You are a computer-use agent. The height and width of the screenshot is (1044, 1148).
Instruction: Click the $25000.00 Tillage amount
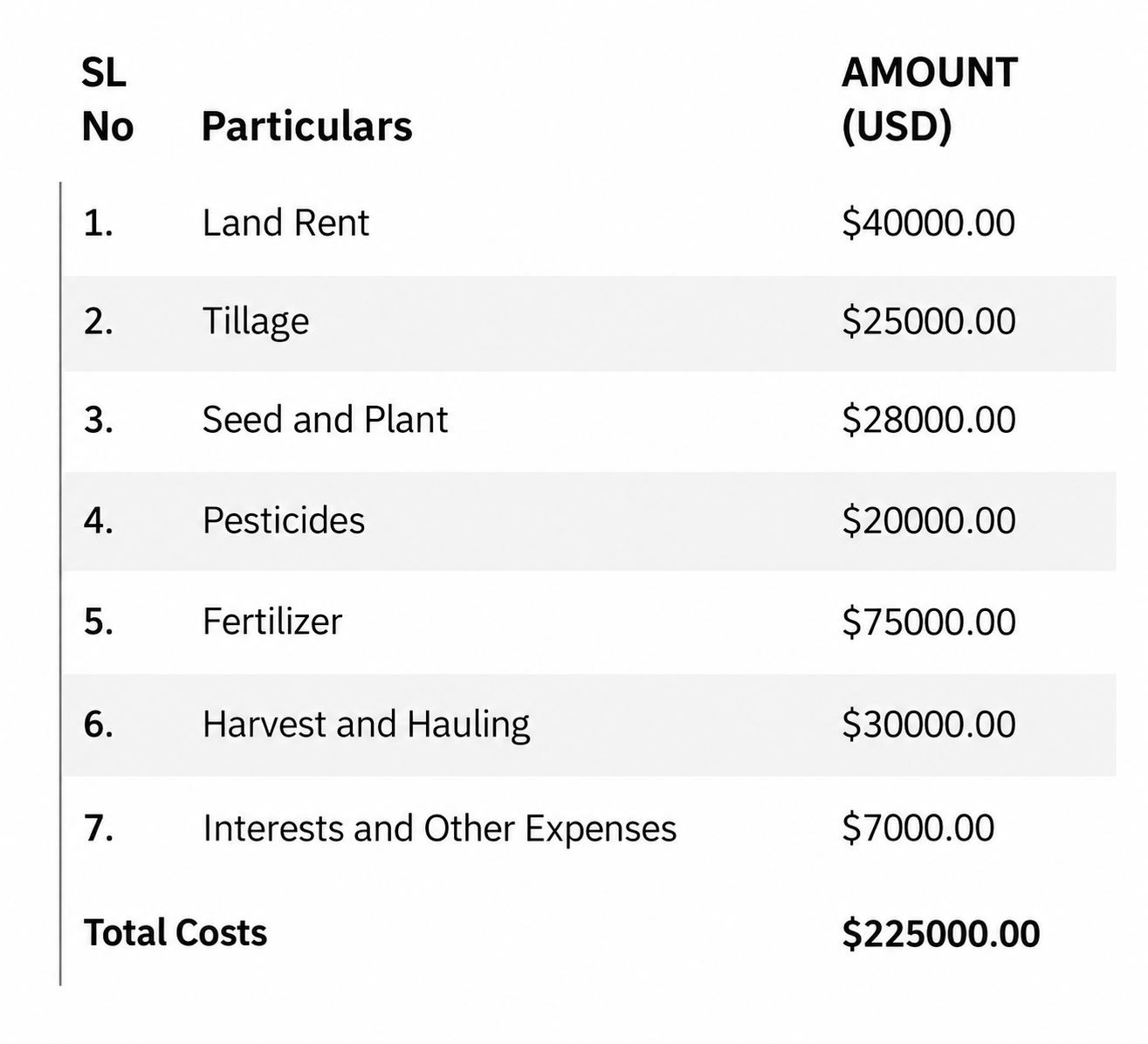click(929, 321)
